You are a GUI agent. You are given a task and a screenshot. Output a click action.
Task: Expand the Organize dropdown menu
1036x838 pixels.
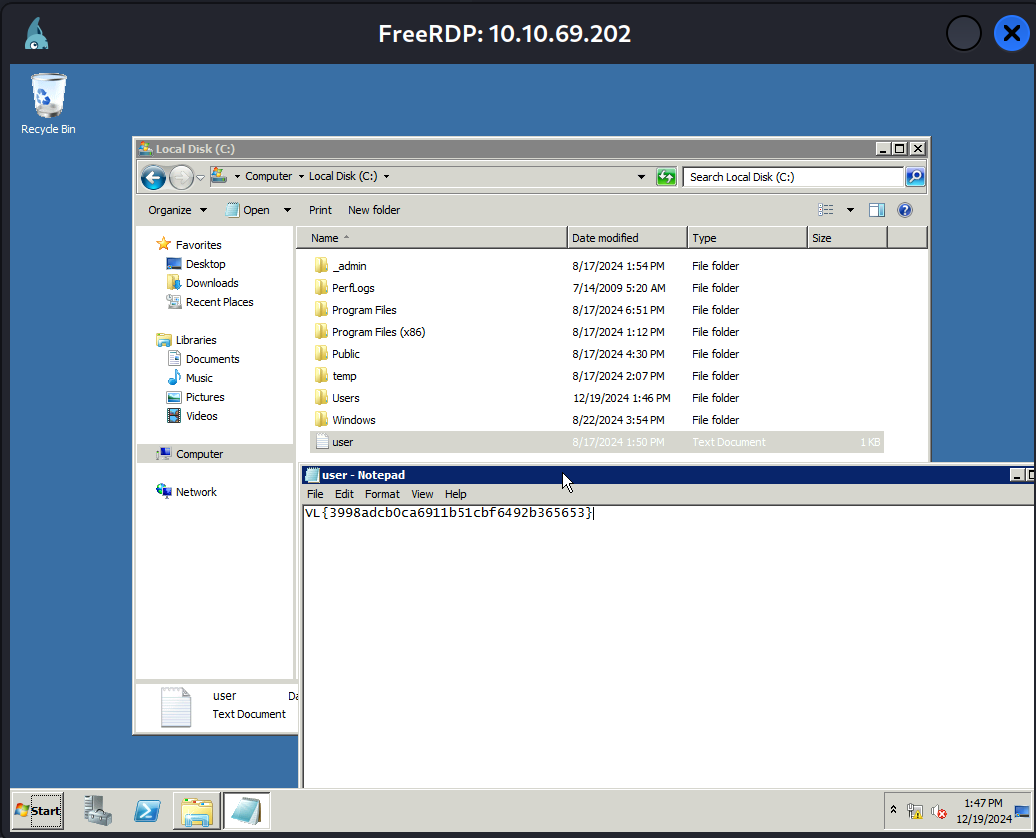point(177,210)
